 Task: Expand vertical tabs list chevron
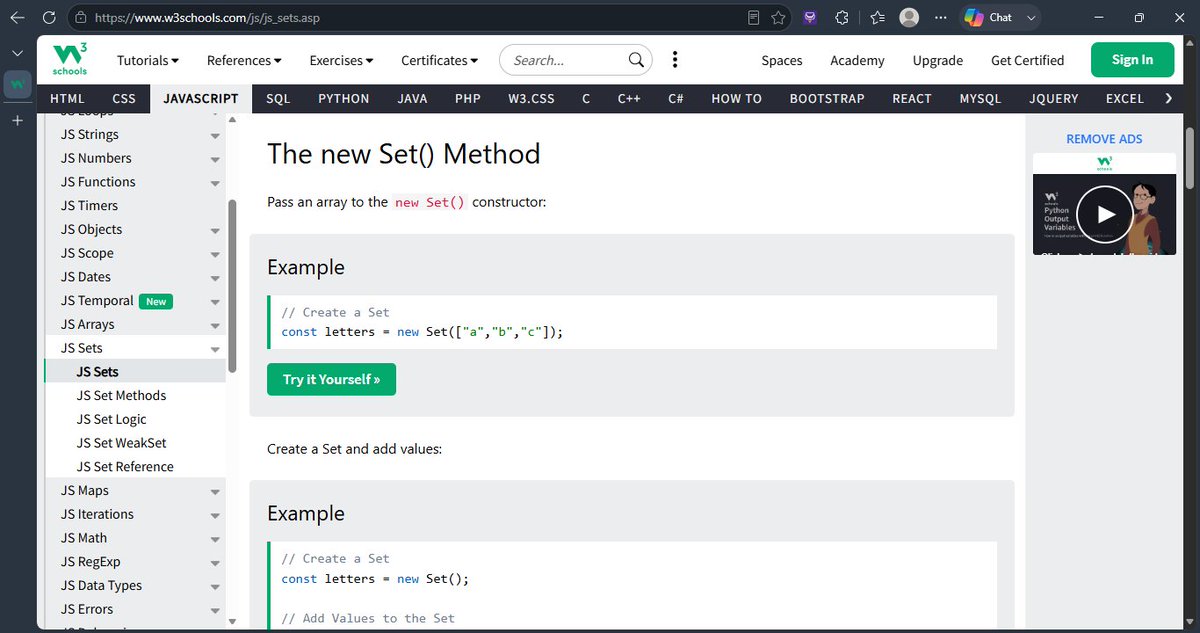[17, 52]
